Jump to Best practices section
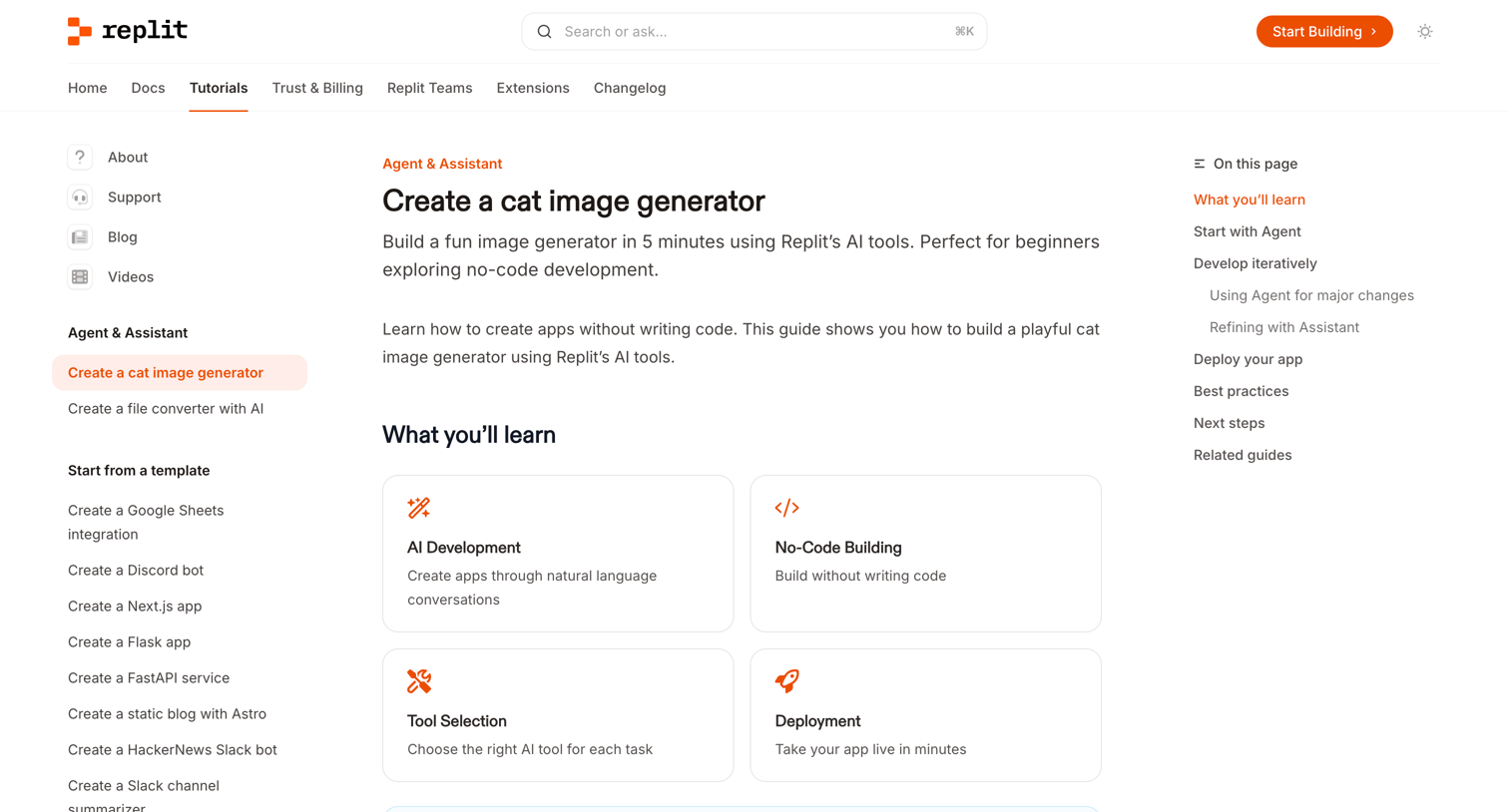1509x812 pixels. pyautogui.click(x=1242, y=391)
